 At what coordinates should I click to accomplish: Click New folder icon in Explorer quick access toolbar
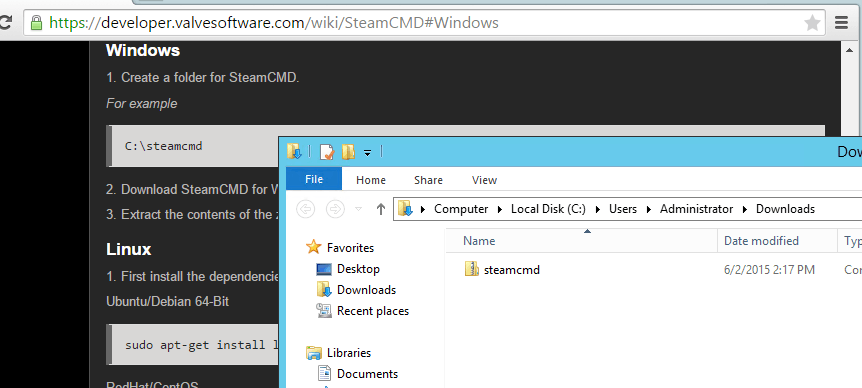(348, 152)
